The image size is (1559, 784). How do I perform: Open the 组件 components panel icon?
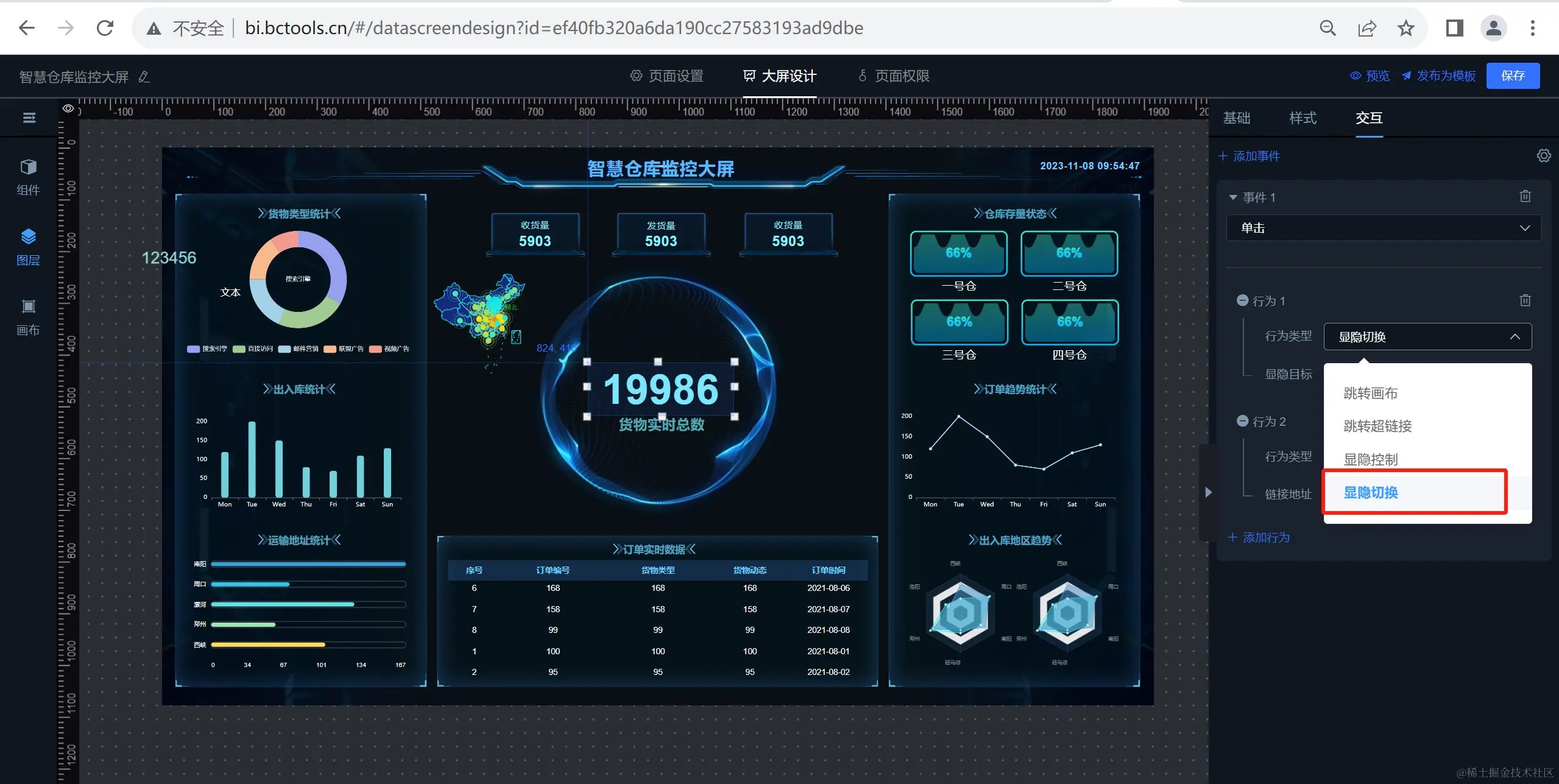(x=28, y=168)
